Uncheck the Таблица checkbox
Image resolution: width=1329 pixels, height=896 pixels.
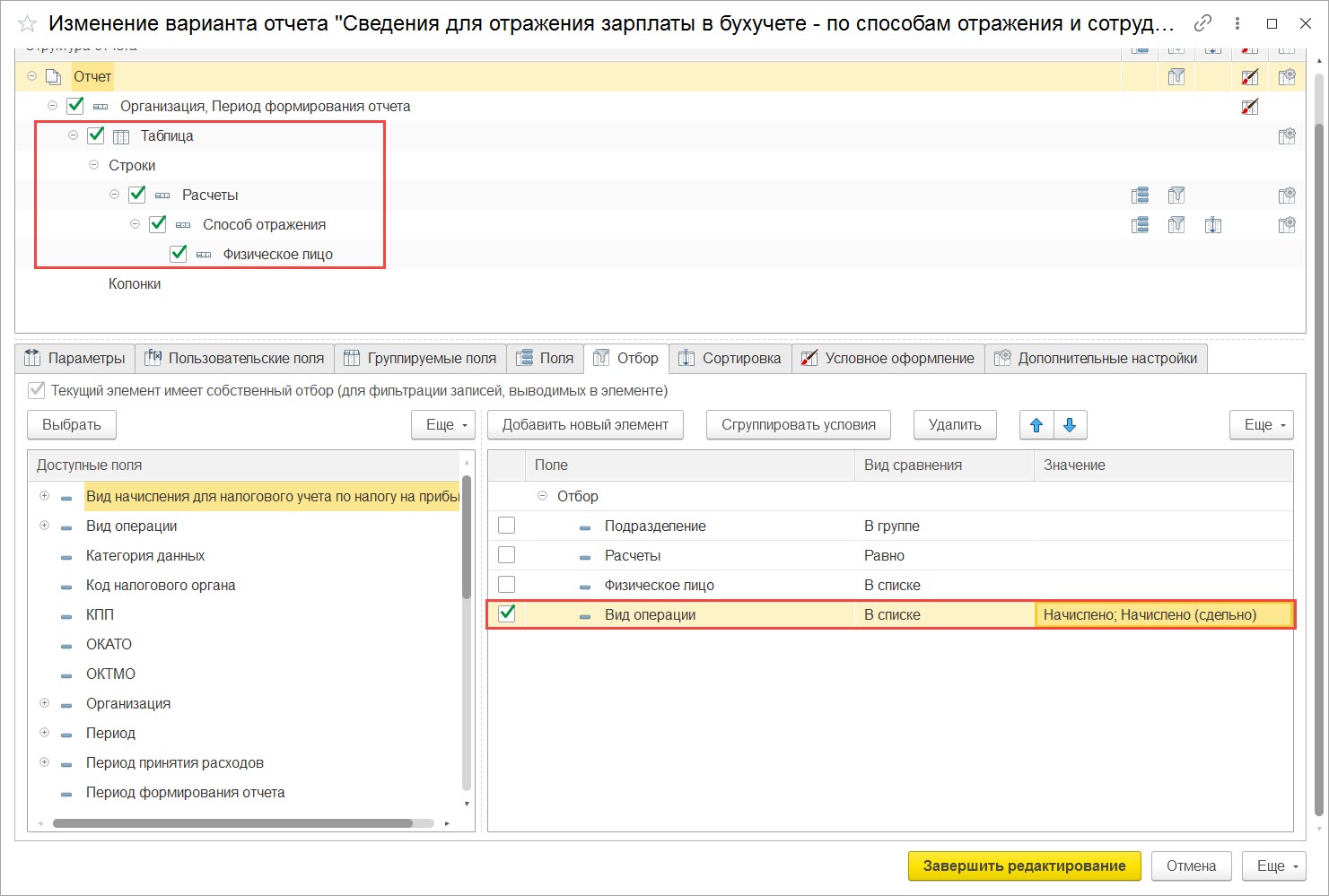96,135
